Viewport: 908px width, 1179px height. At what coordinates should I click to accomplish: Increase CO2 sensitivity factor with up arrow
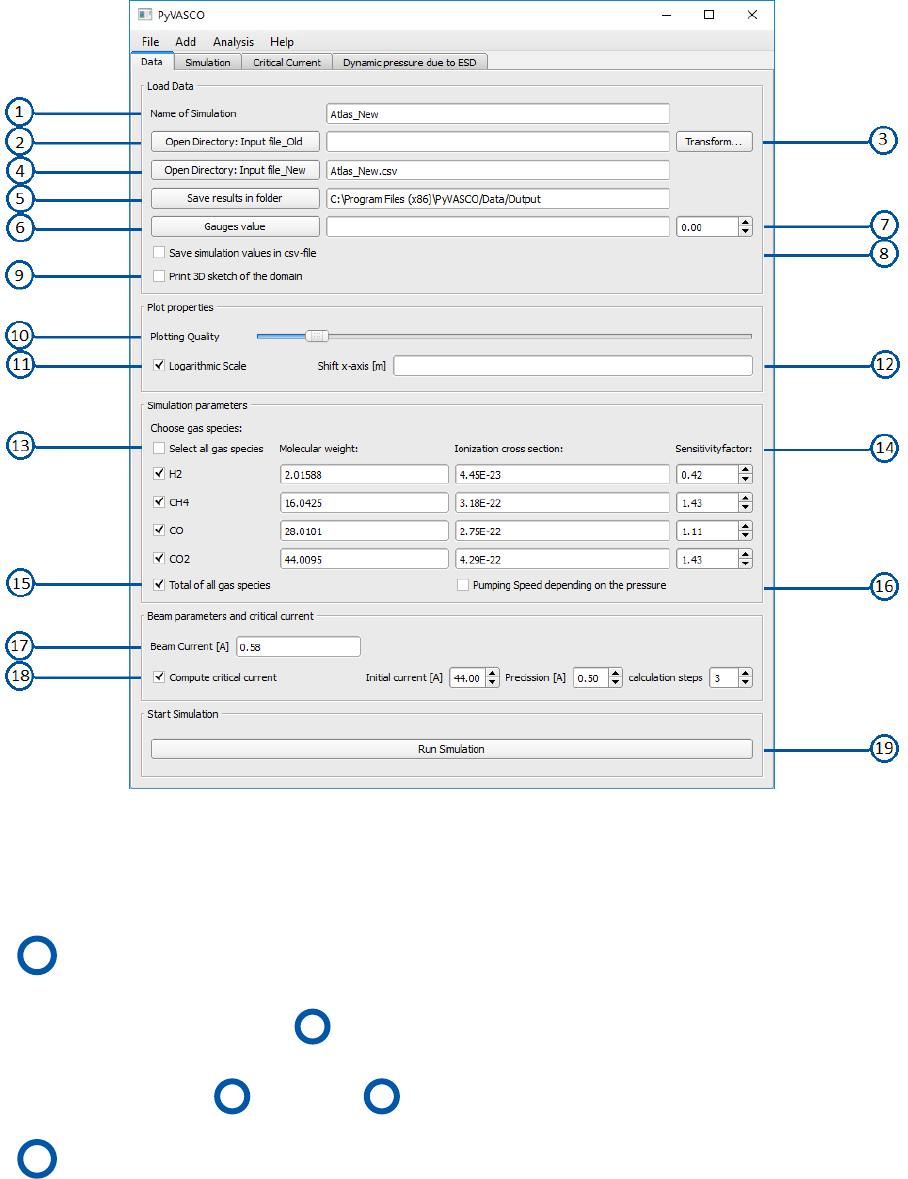coord(745,555)
